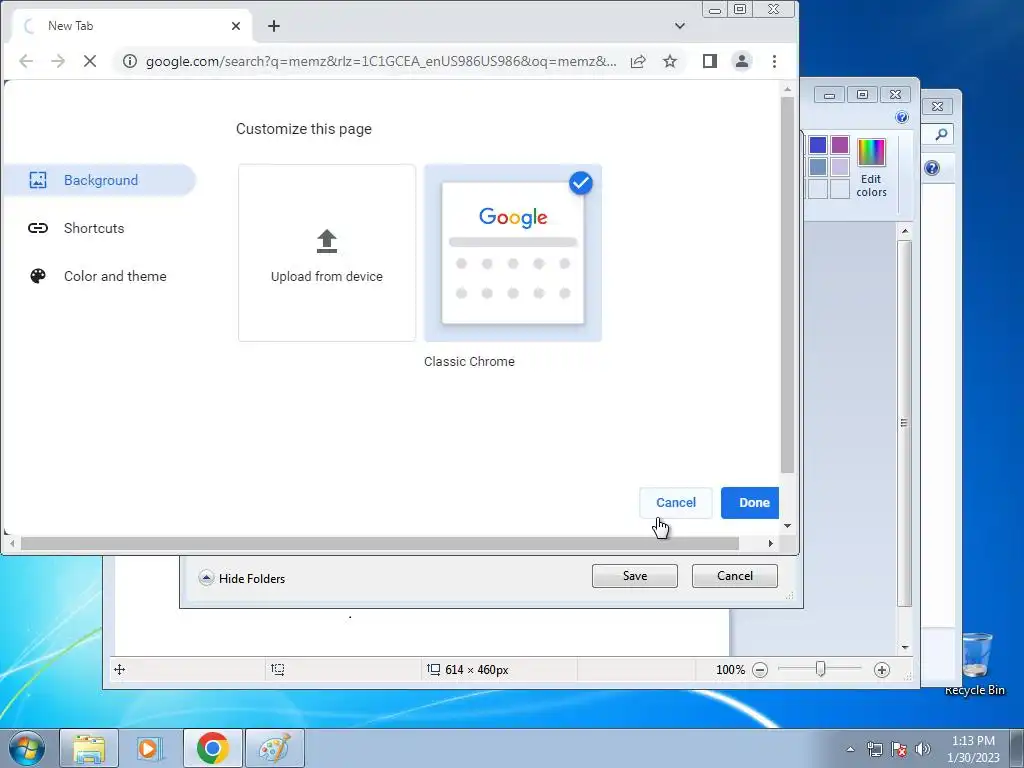The image size is (1024, 768).
Task: View site information icon
Action: pos(130,61)
